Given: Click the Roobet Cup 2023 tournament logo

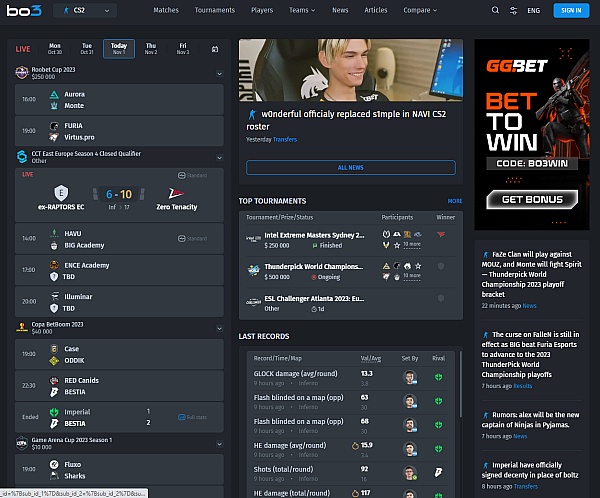Looking at the screenshot, I should [22, 72].
